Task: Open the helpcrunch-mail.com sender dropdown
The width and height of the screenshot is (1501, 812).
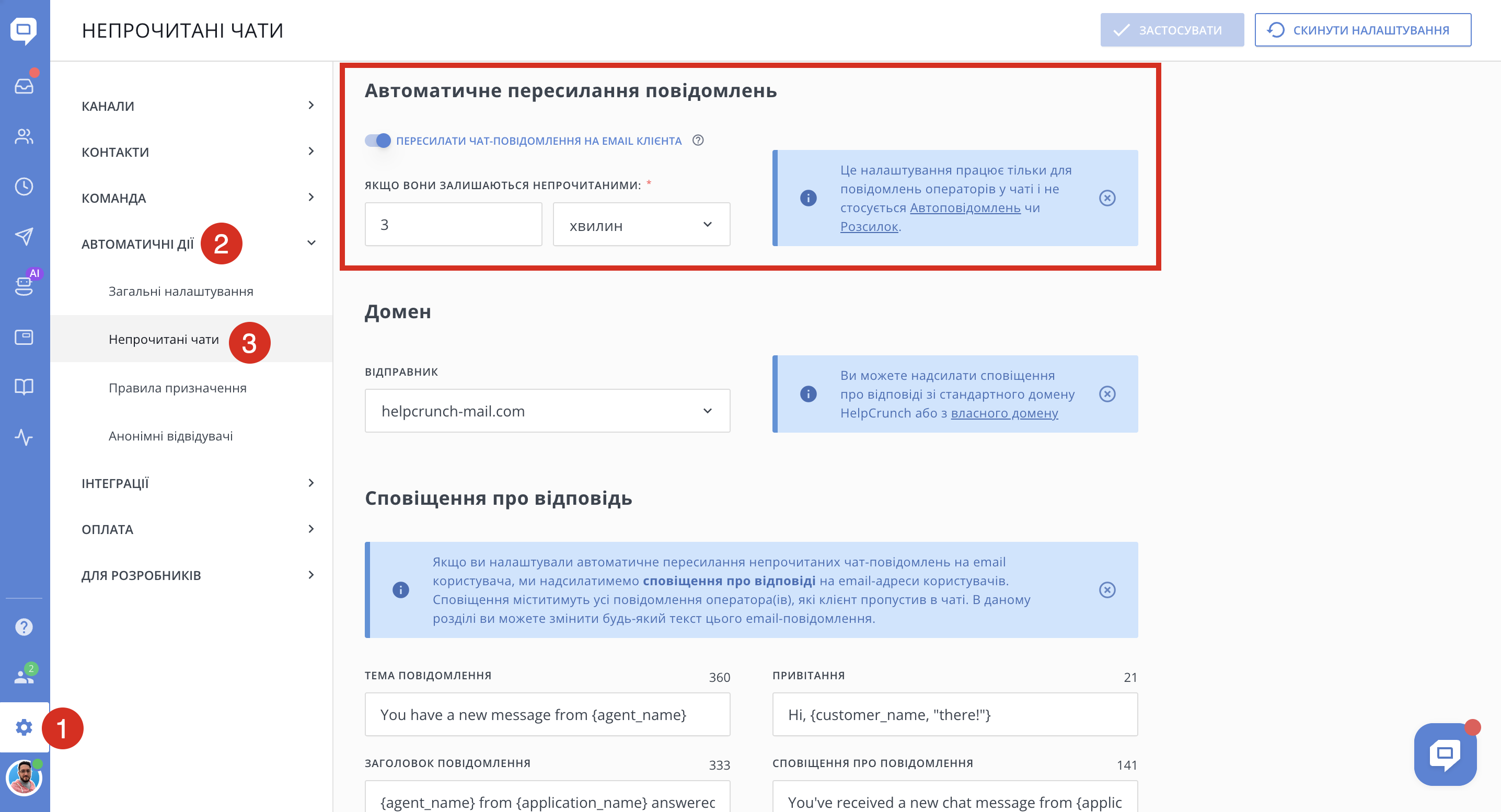Action: (x=547, y=411)
